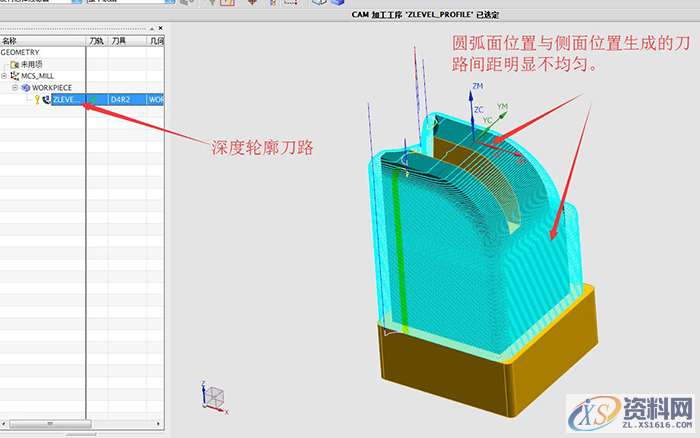
Task: Click the 刀轨 column header
Action: (x=96, y=41)
